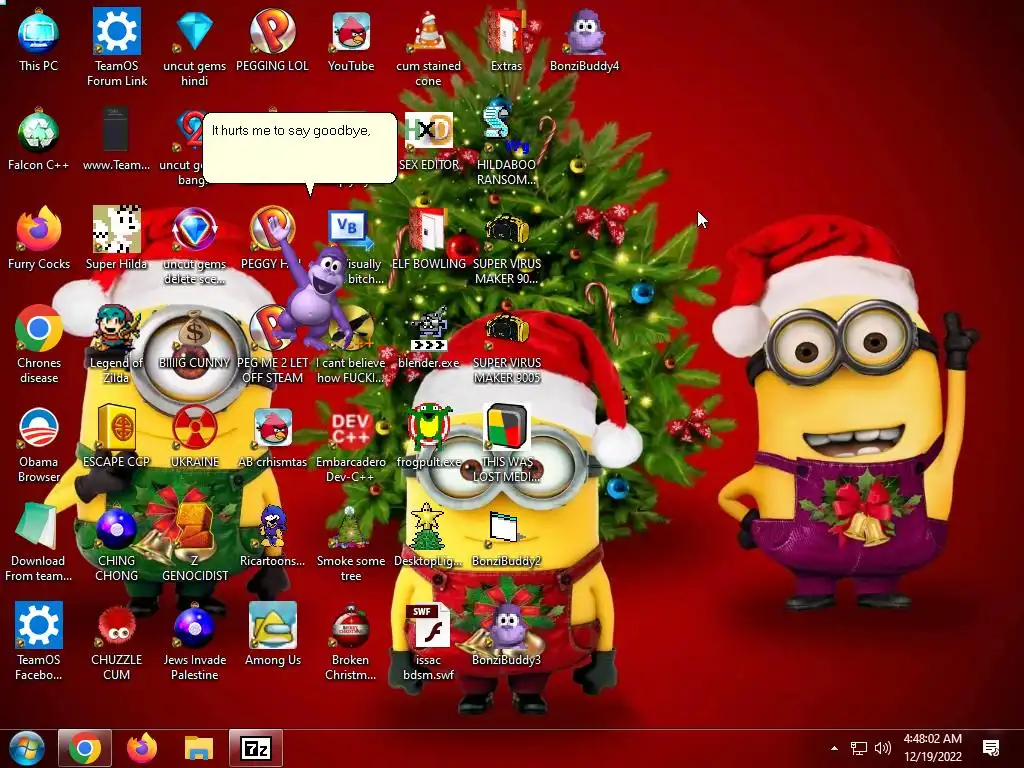1024x768 pixels.
Task: Open network status tray icon
Action: tap(858, 748)
